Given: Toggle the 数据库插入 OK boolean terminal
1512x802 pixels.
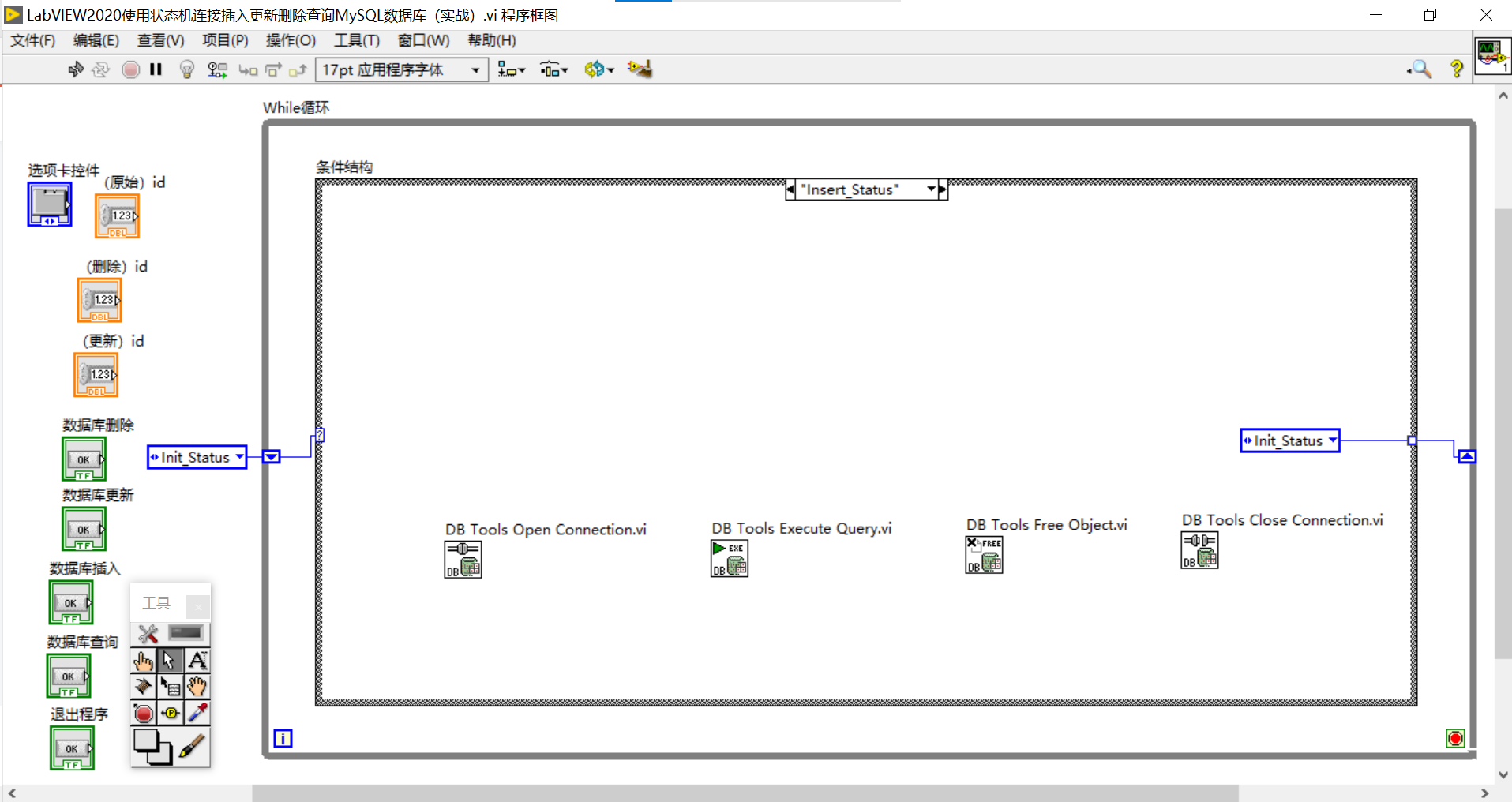Looking at the screenshot, I should [x=69, y=601].
